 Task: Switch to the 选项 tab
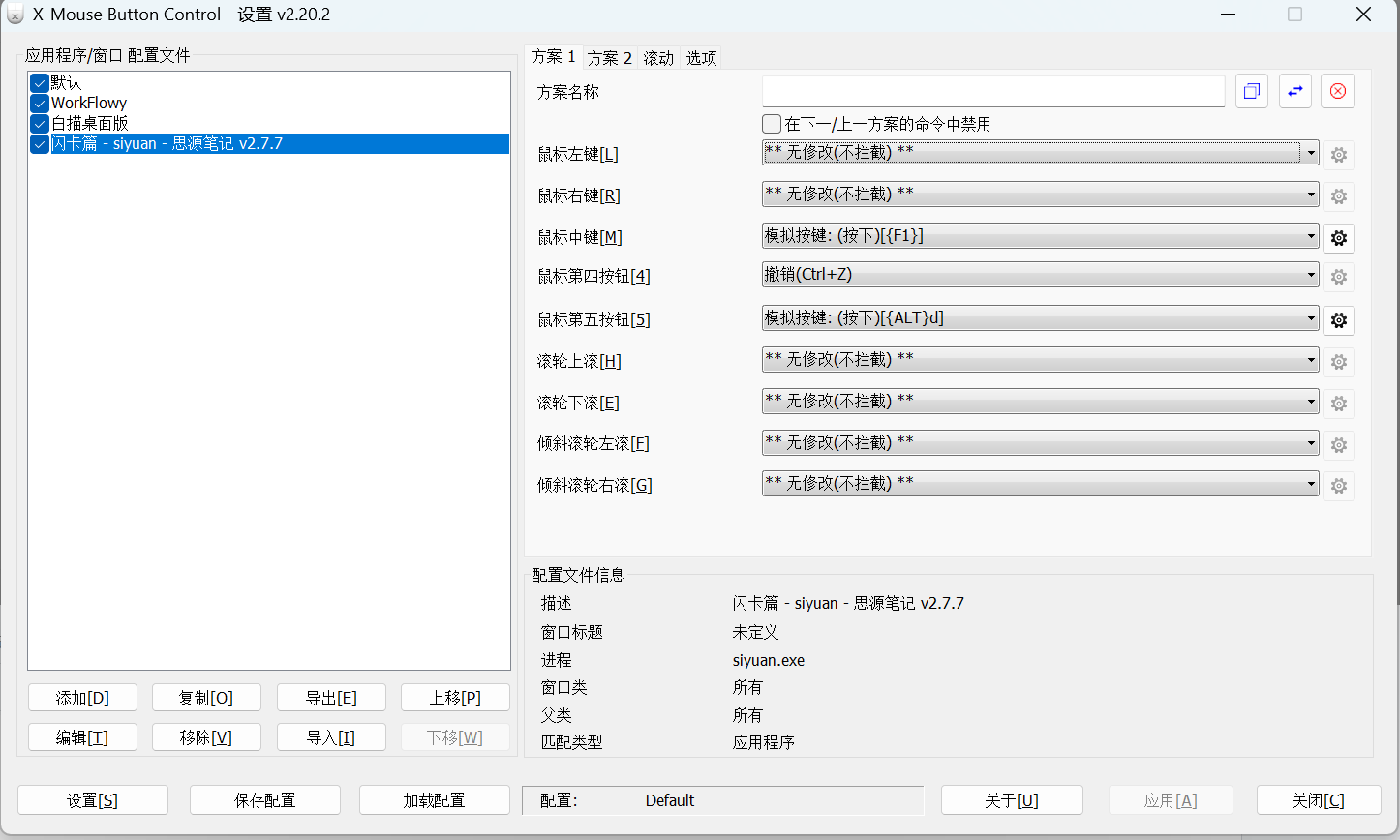pyautogui.click(x=702, y=58)
